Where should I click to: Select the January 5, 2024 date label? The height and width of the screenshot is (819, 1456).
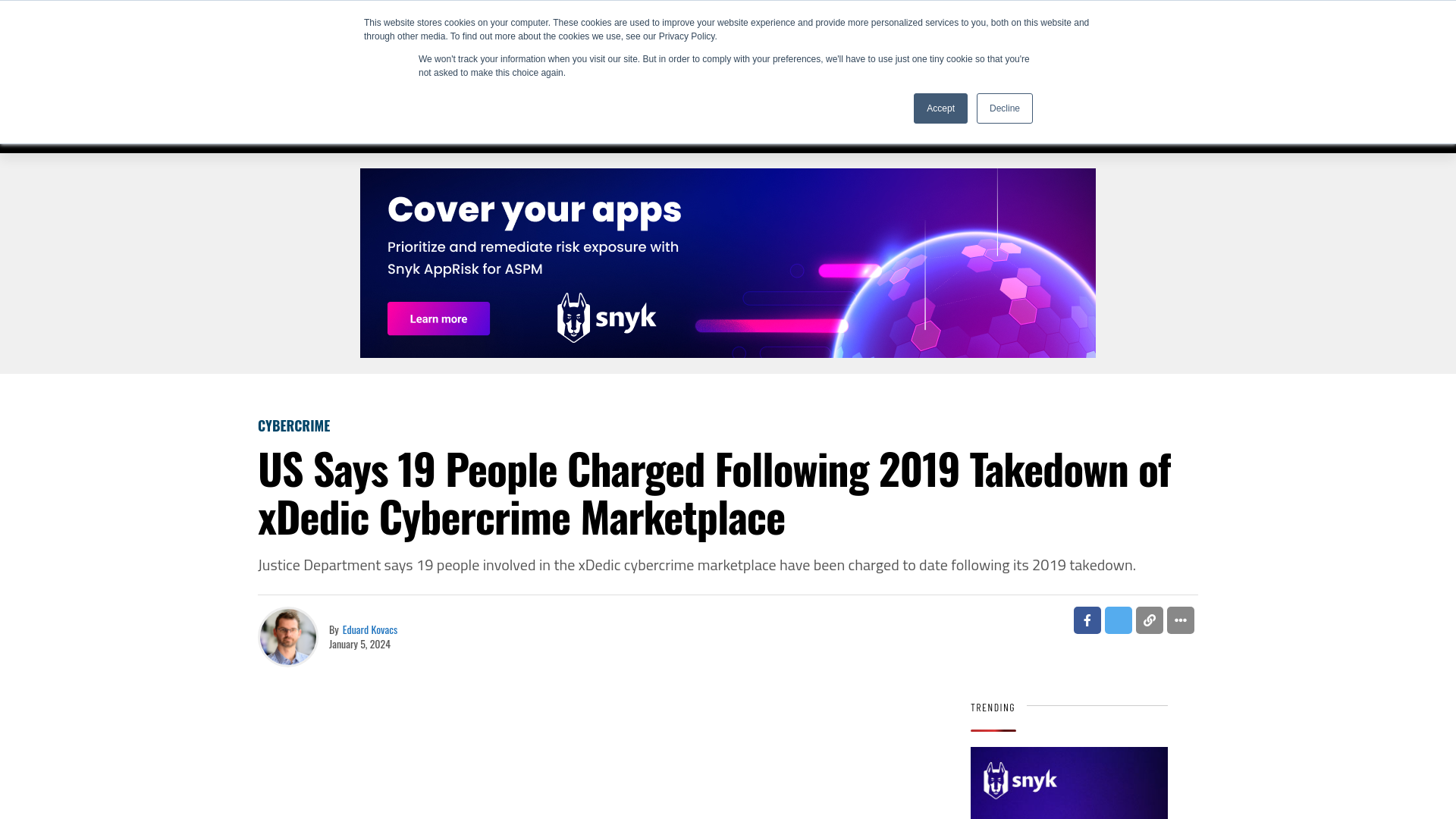(x=359, y=644)
